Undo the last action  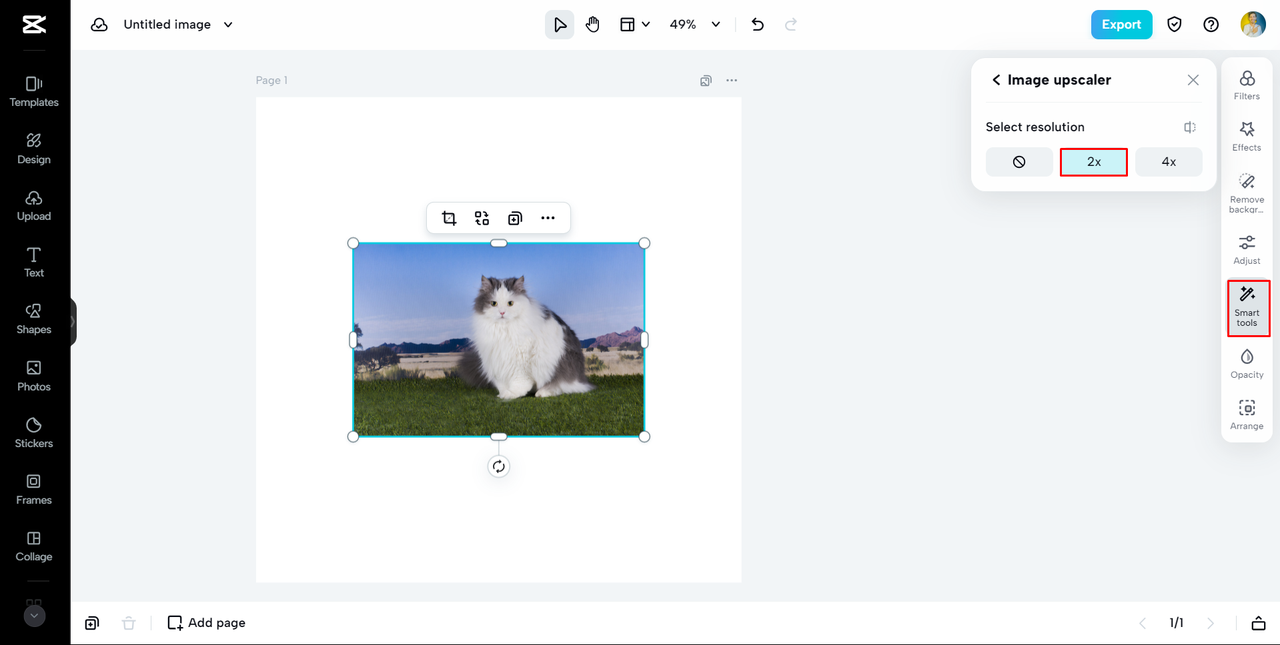(x=758, y=25)
